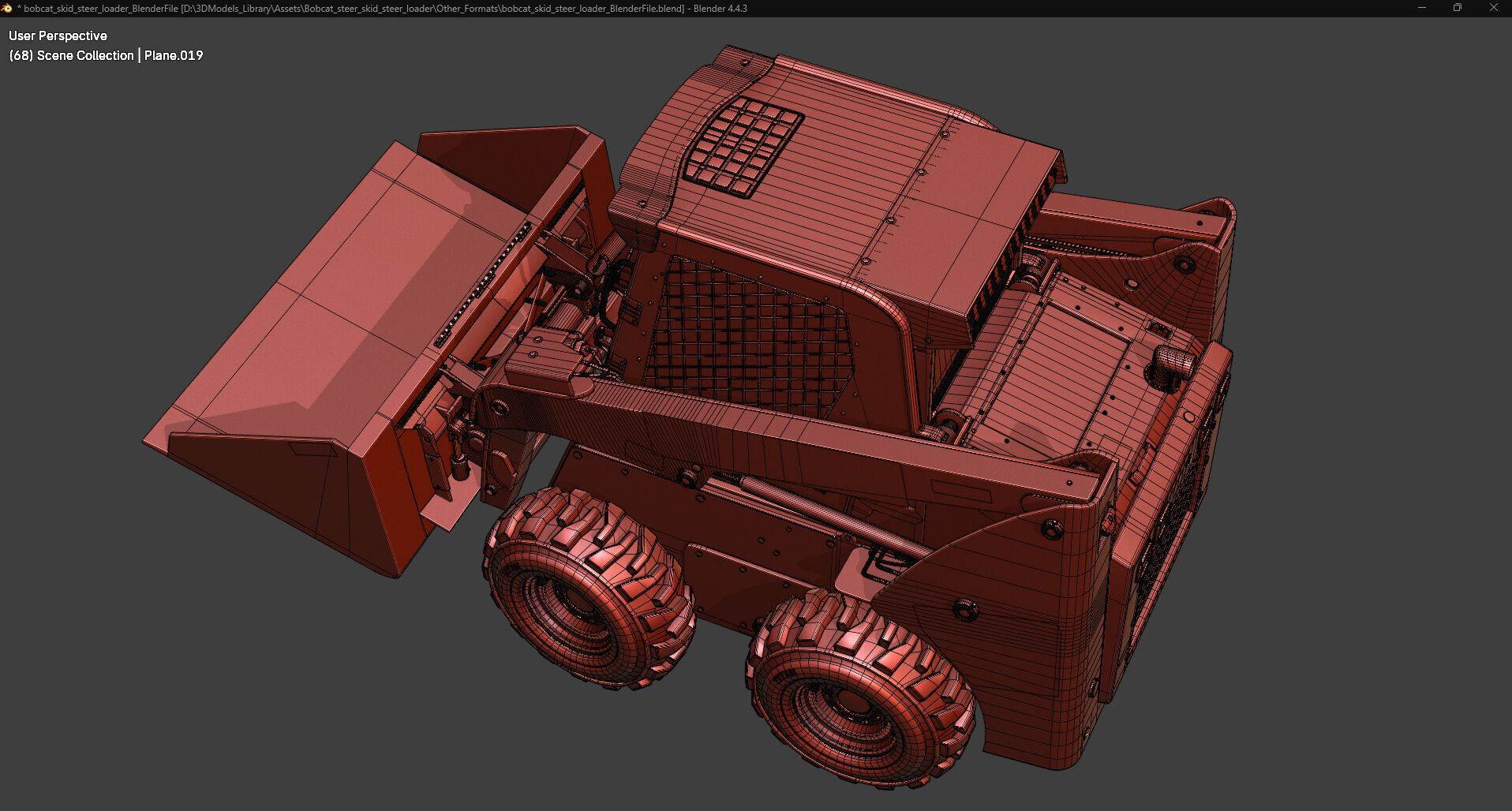
Task: Select the front tire of the skid steer
Action: (589, 587)
